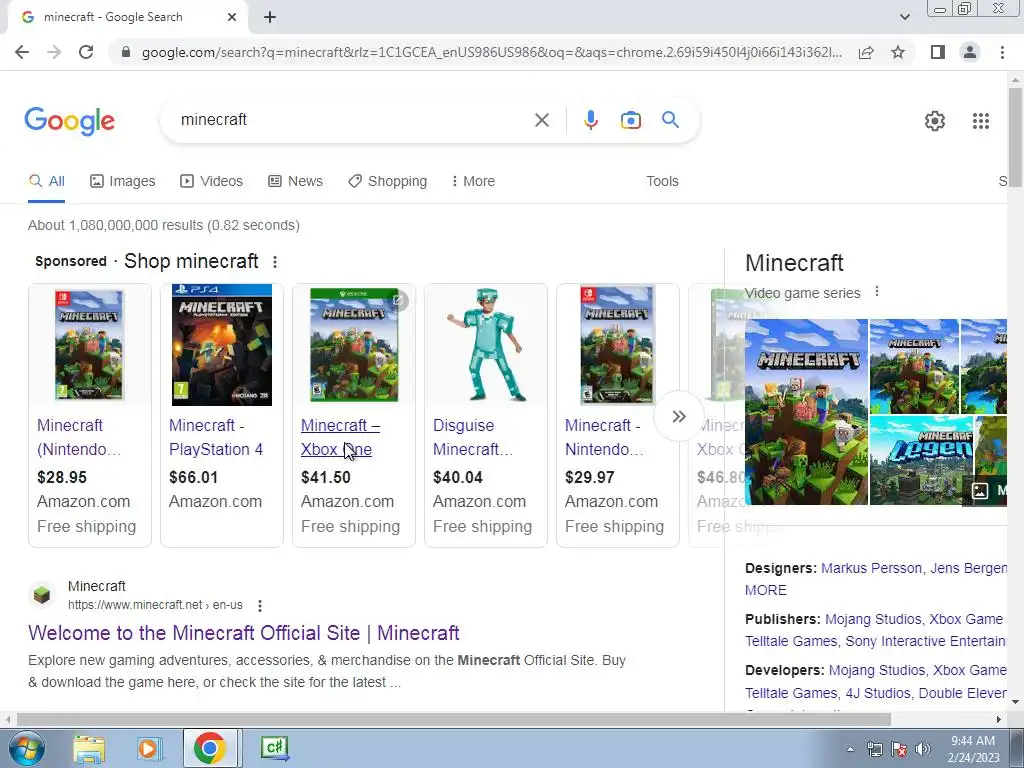Click Xbox One Minecraft product image
The width and height of the screenshot is (1024, 768).
[354, 345]
